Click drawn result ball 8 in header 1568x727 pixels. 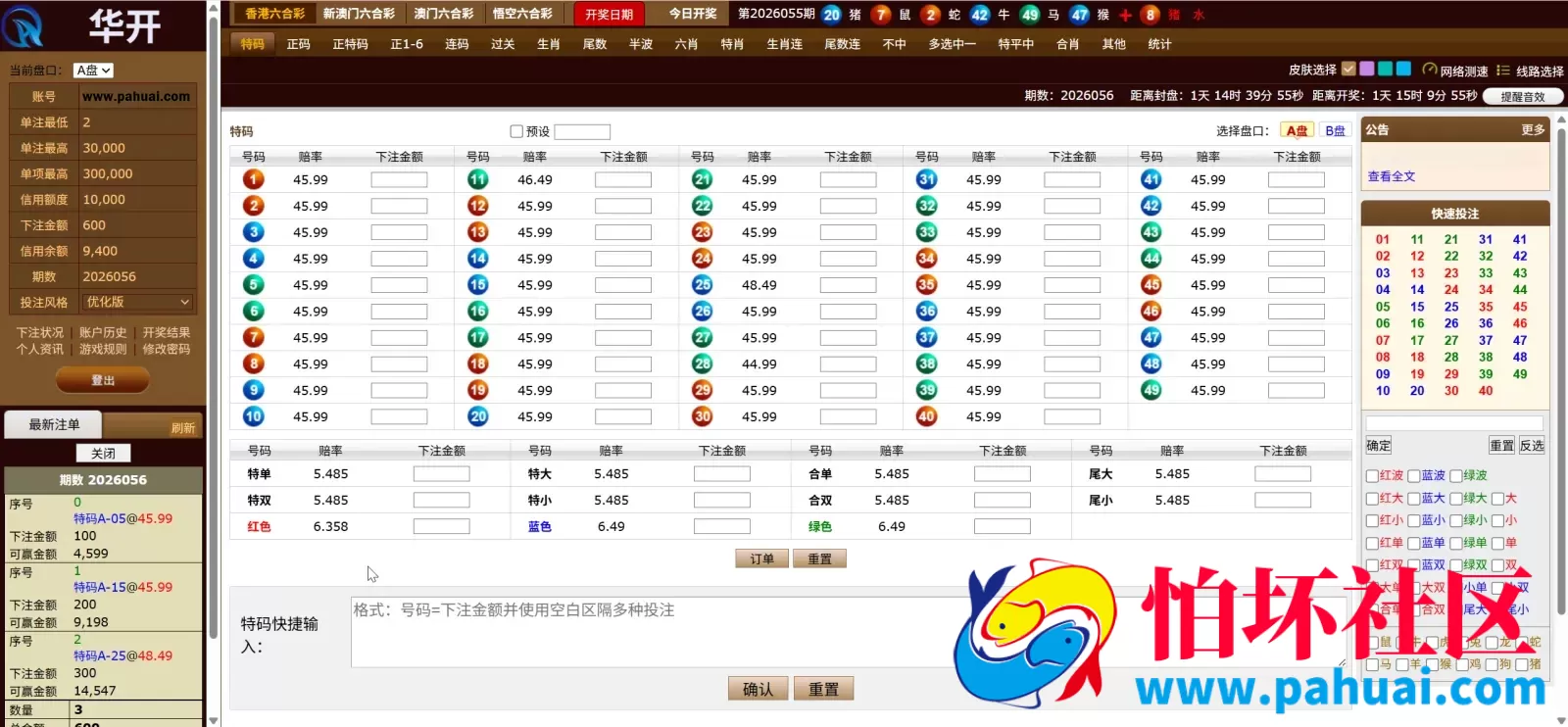1151,14
